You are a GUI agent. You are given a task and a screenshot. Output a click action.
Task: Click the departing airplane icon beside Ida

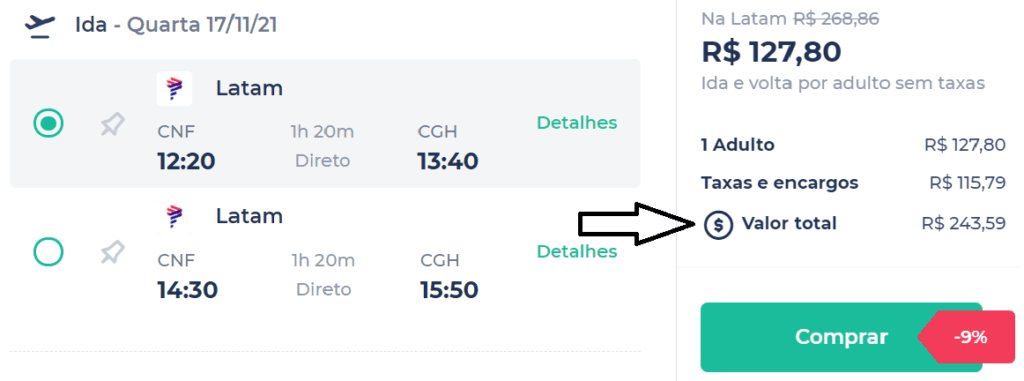(x=39, y=25)
